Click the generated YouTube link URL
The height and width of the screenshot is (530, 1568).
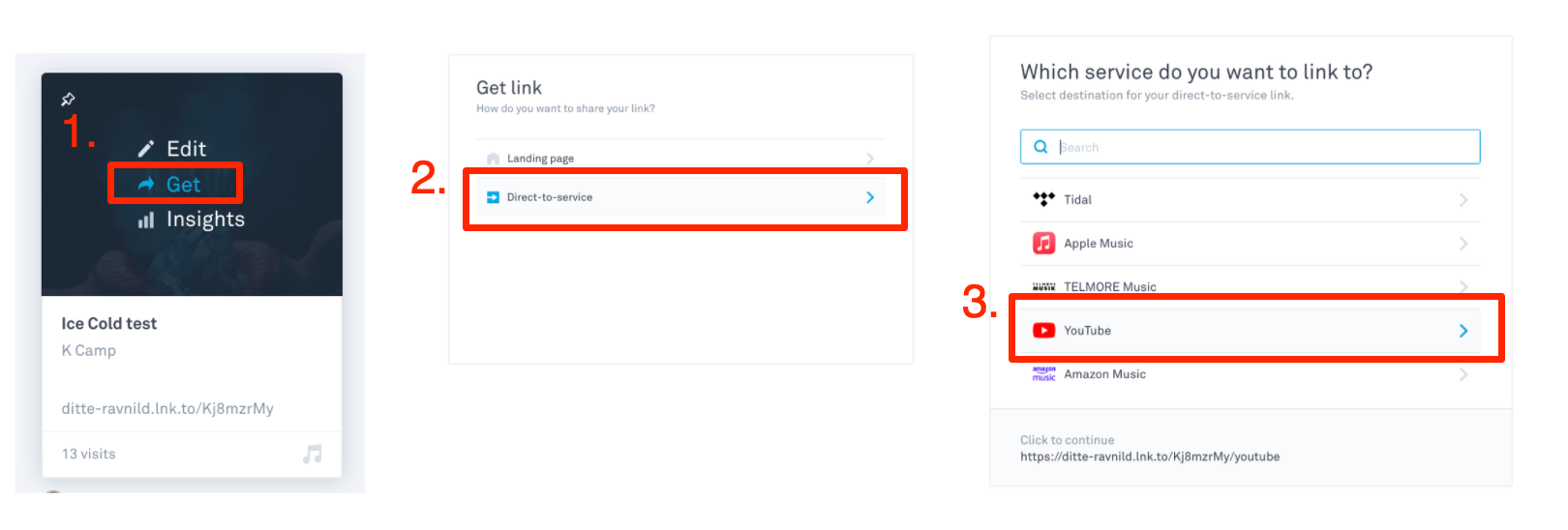(x=1149, y=456)
